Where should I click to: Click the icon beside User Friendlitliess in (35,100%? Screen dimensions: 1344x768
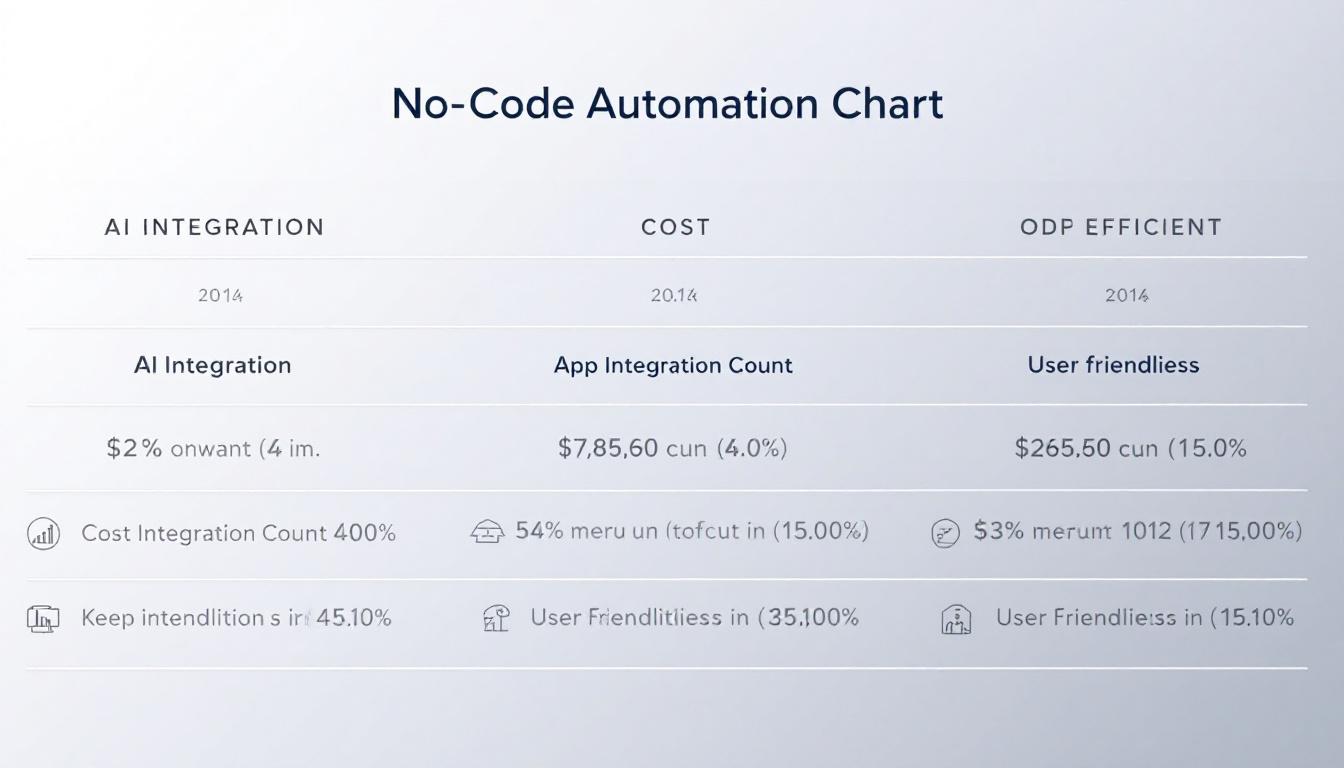(x=496, y=619)
